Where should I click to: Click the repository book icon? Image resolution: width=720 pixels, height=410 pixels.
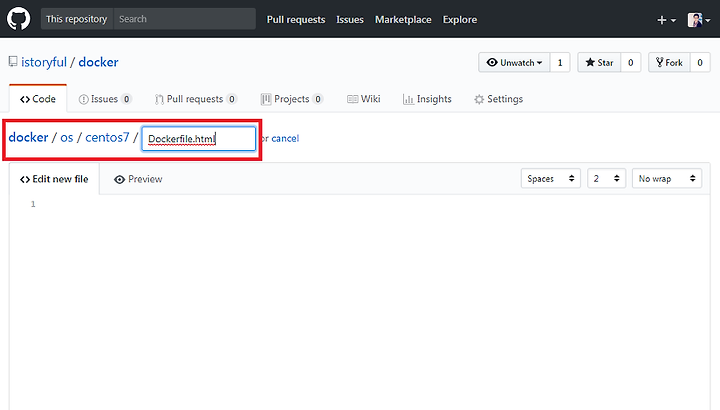tap(13, 62)
